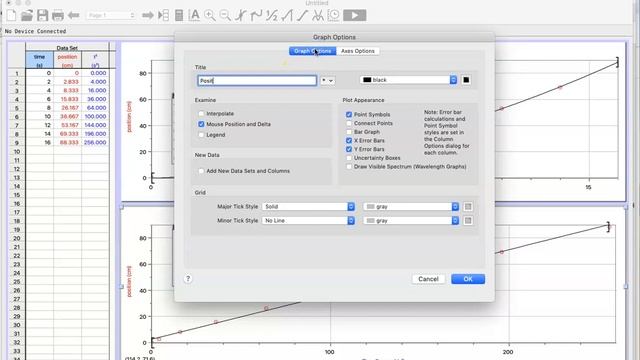Open the Data Browser toolbar icon
This screenshot has width=640, height=360.
pyautogui.click(x=163, y=16)
